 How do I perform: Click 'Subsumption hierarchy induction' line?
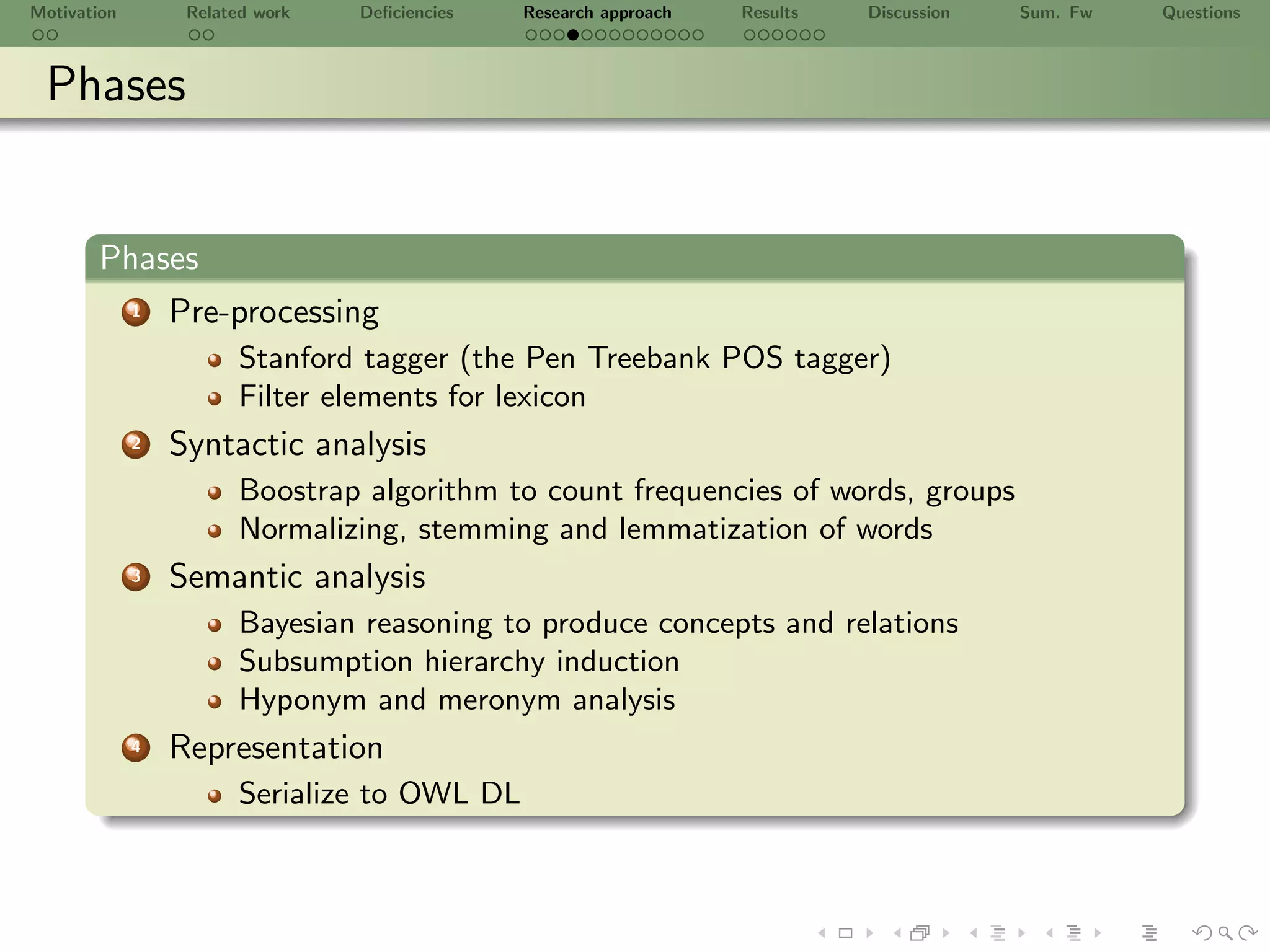click(460, 661)
